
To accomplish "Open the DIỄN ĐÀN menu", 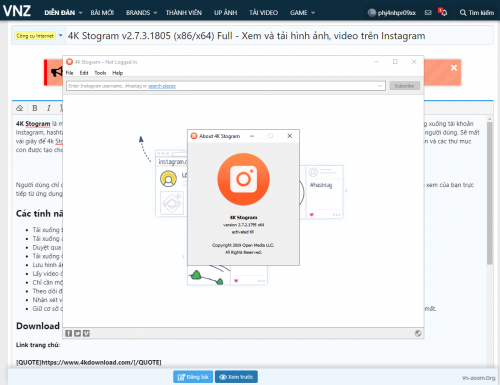I will 60,13.
